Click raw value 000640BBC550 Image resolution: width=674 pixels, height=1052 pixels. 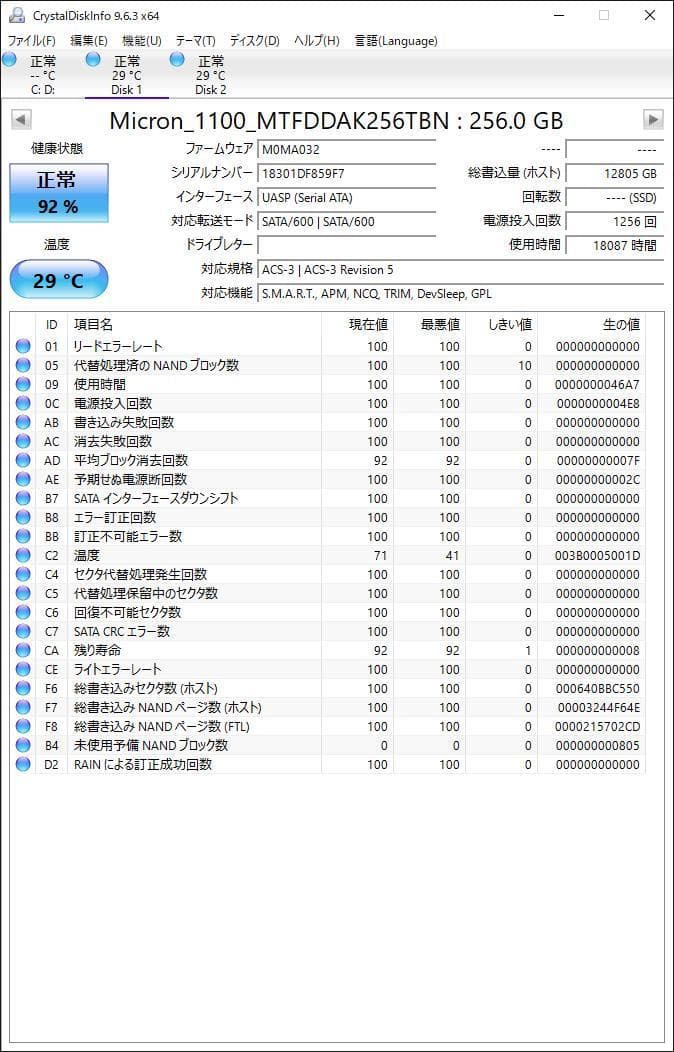598,688
